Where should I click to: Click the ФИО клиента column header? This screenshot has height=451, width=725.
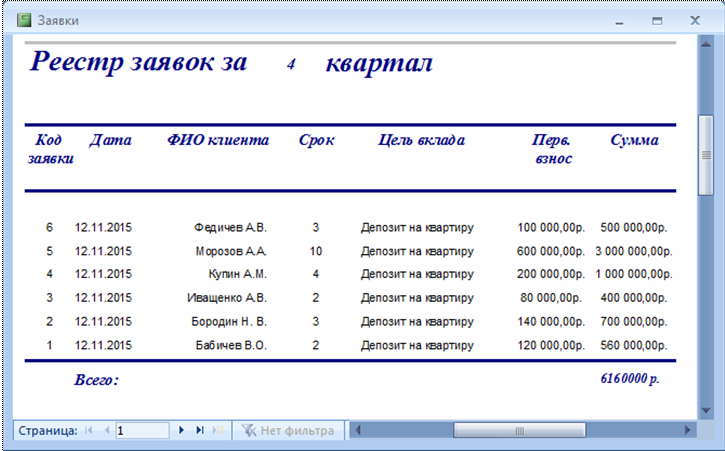[218, 140]
